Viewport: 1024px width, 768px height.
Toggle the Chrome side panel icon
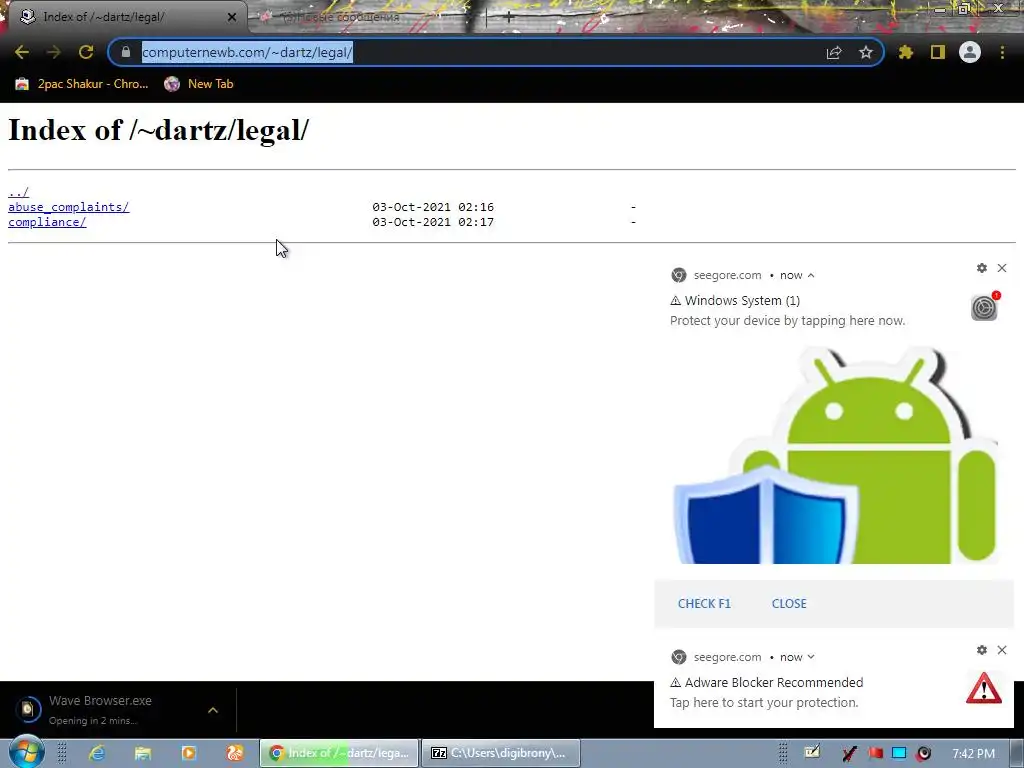tap(938, 52)
